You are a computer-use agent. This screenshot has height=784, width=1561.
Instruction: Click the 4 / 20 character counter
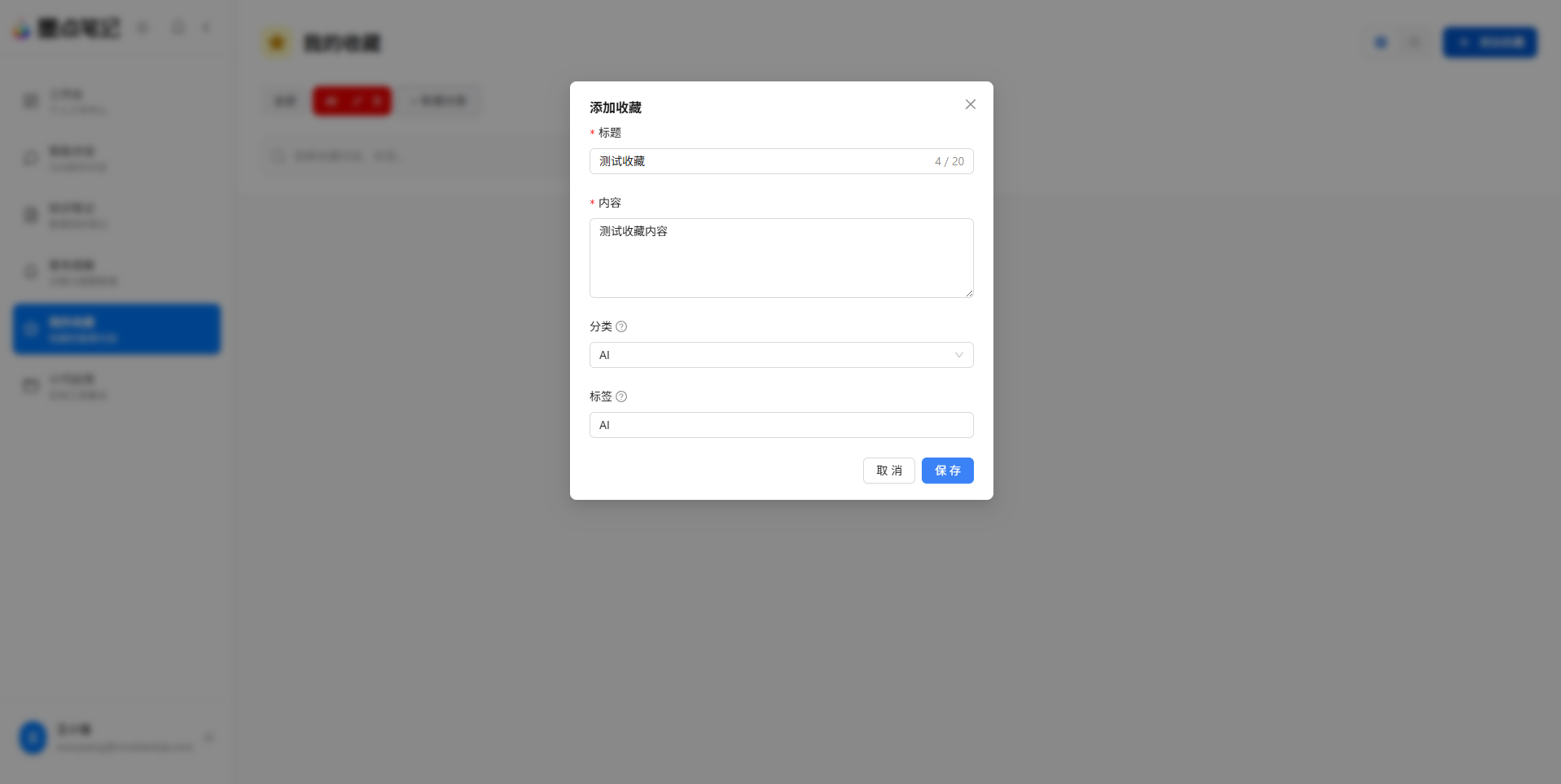pos(949,161)
